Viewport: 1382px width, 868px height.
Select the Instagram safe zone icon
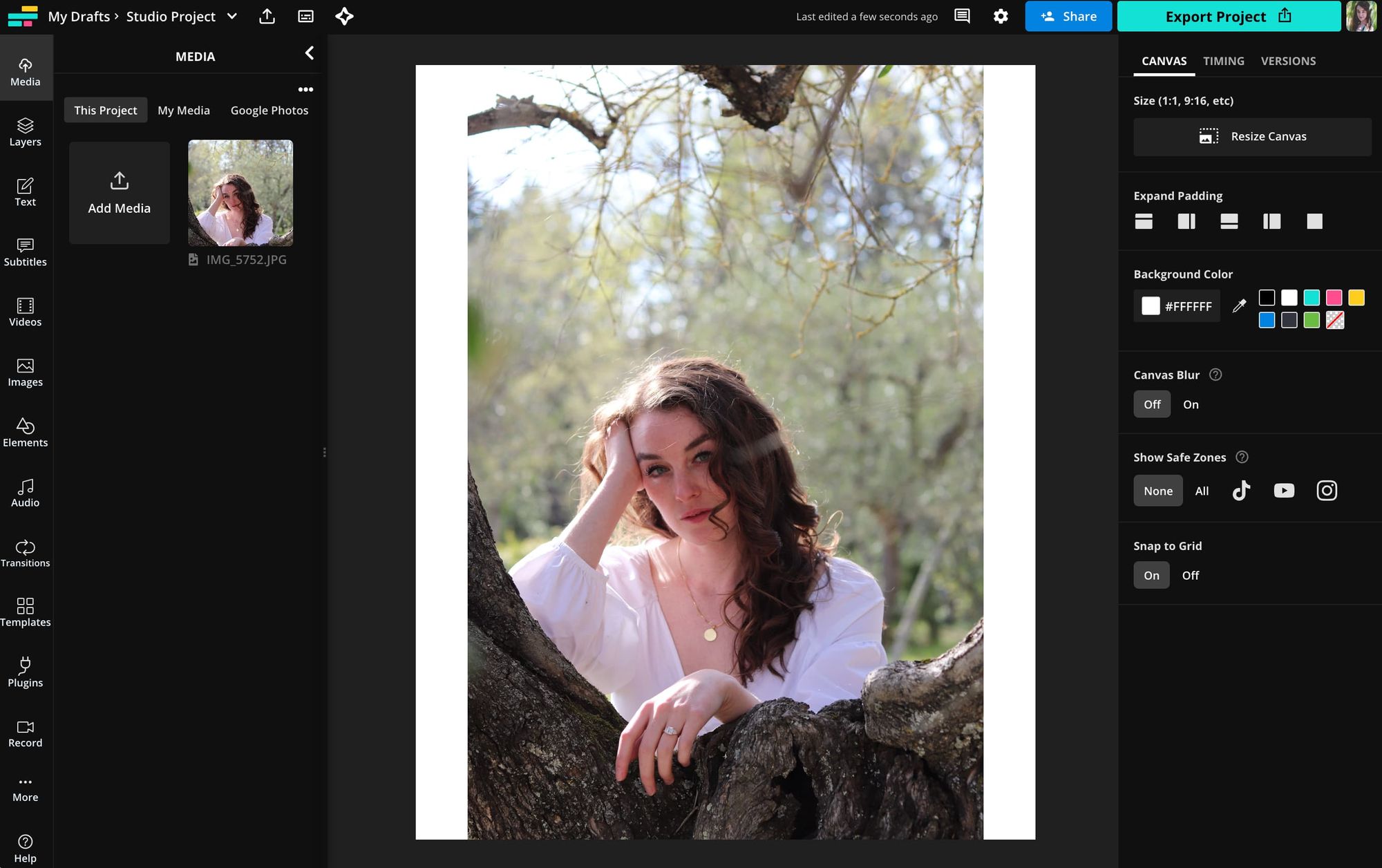(x=1326, y=491)
